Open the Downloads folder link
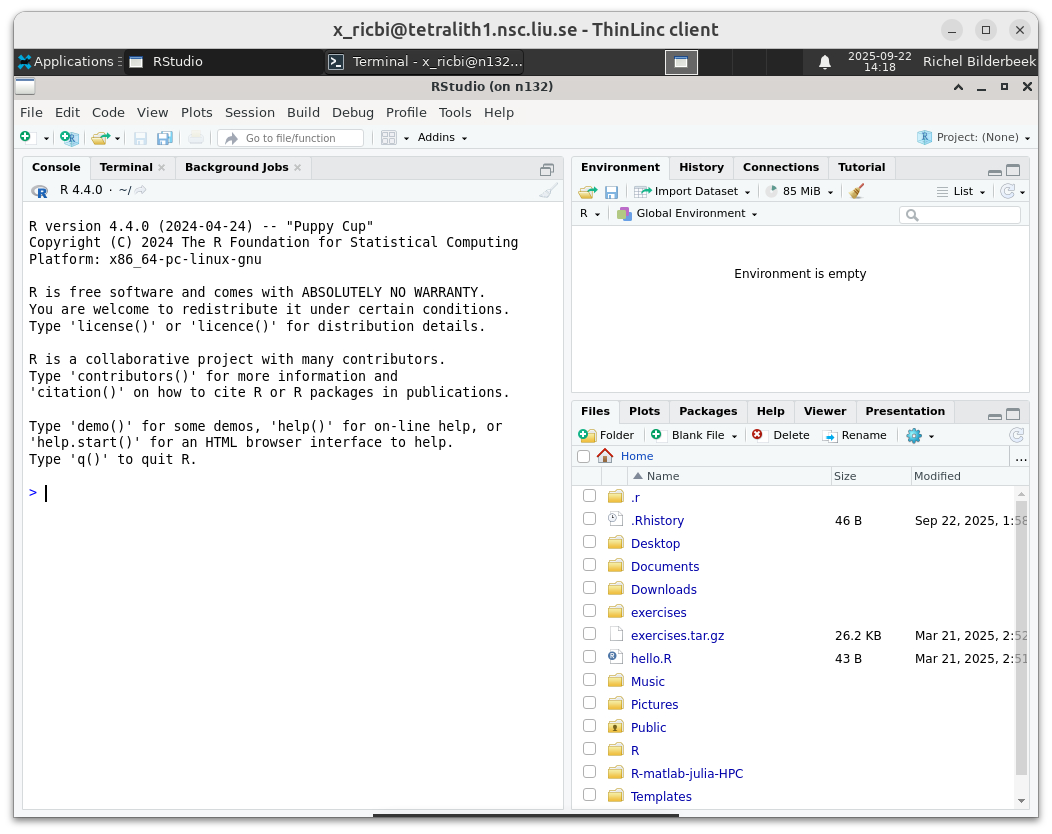 coord(663,589)
